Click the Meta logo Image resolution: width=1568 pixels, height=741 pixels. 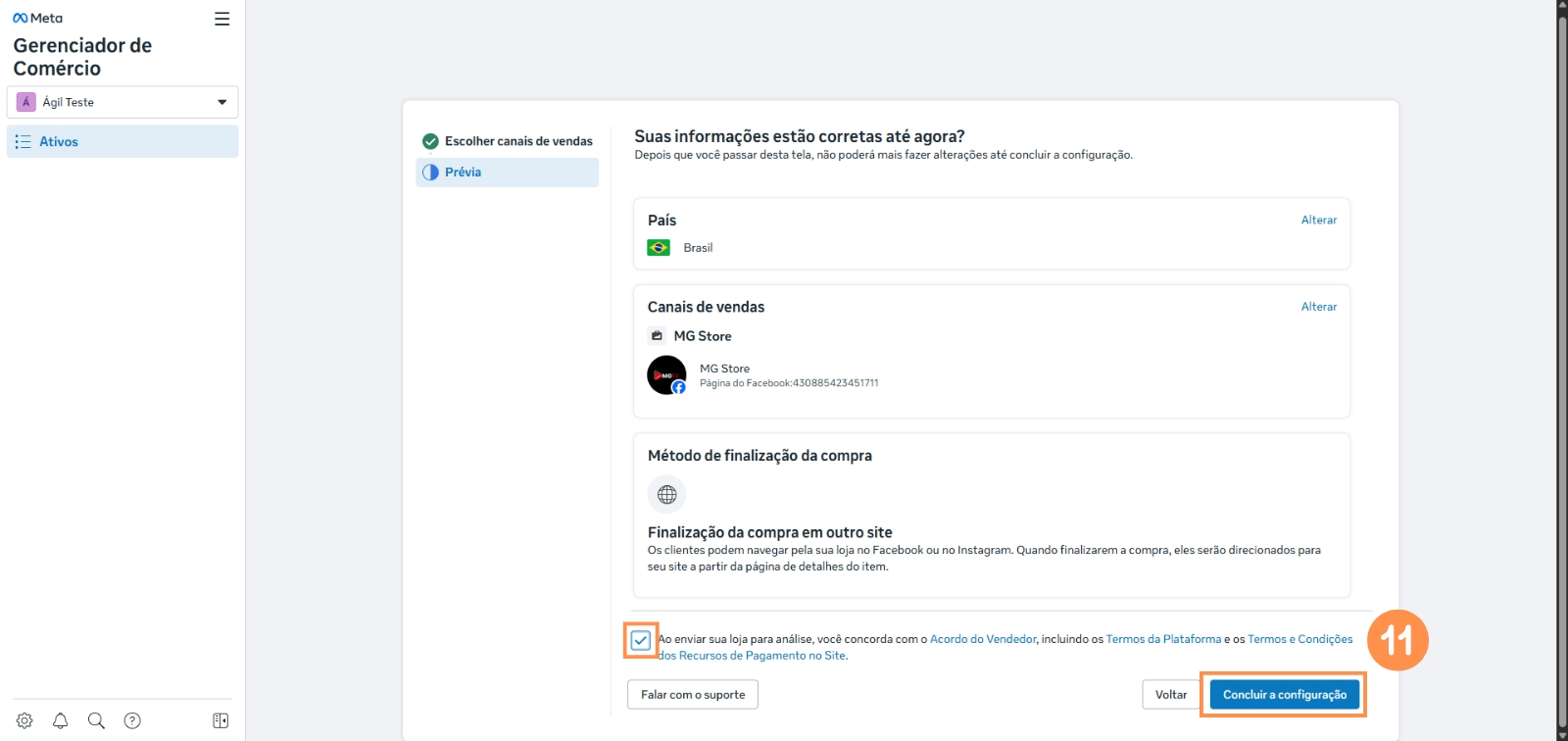(37, 19)
